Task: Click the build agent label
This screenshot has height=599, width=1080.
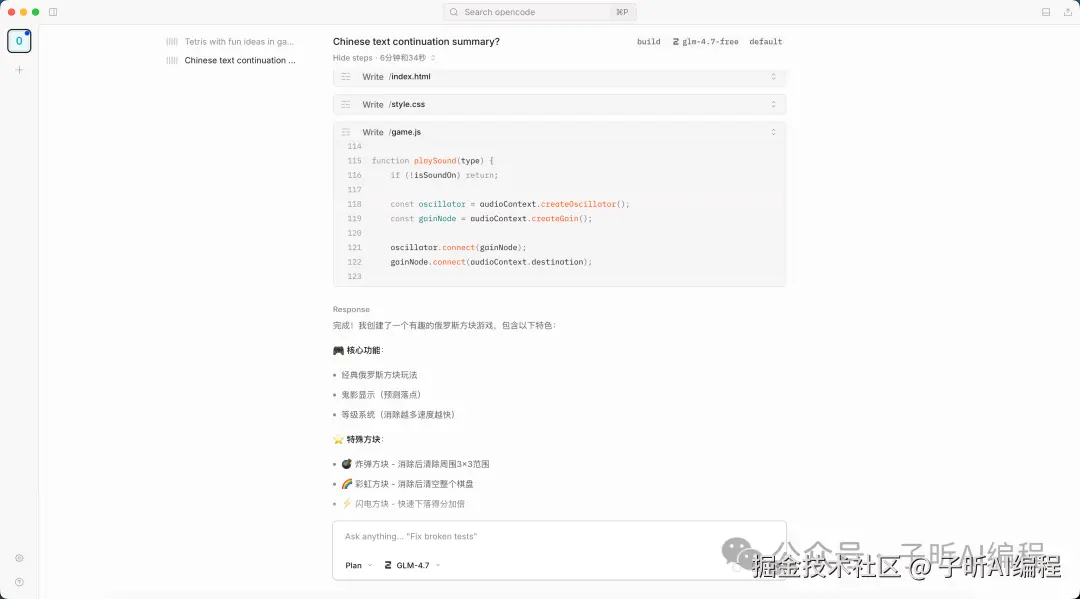Action: (648, 42)
